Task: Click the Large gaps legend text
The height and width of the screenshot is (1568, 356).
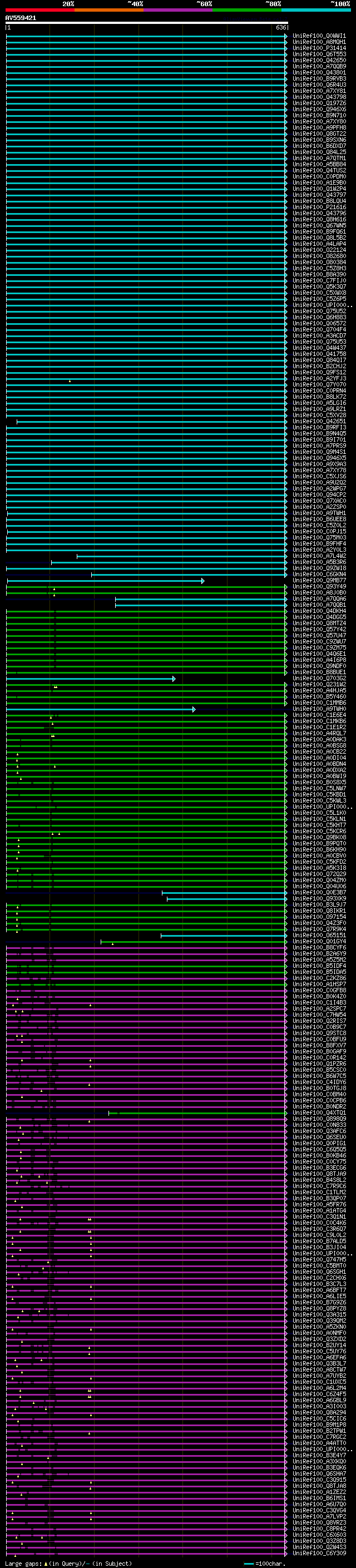Action: coord(68,1563)
